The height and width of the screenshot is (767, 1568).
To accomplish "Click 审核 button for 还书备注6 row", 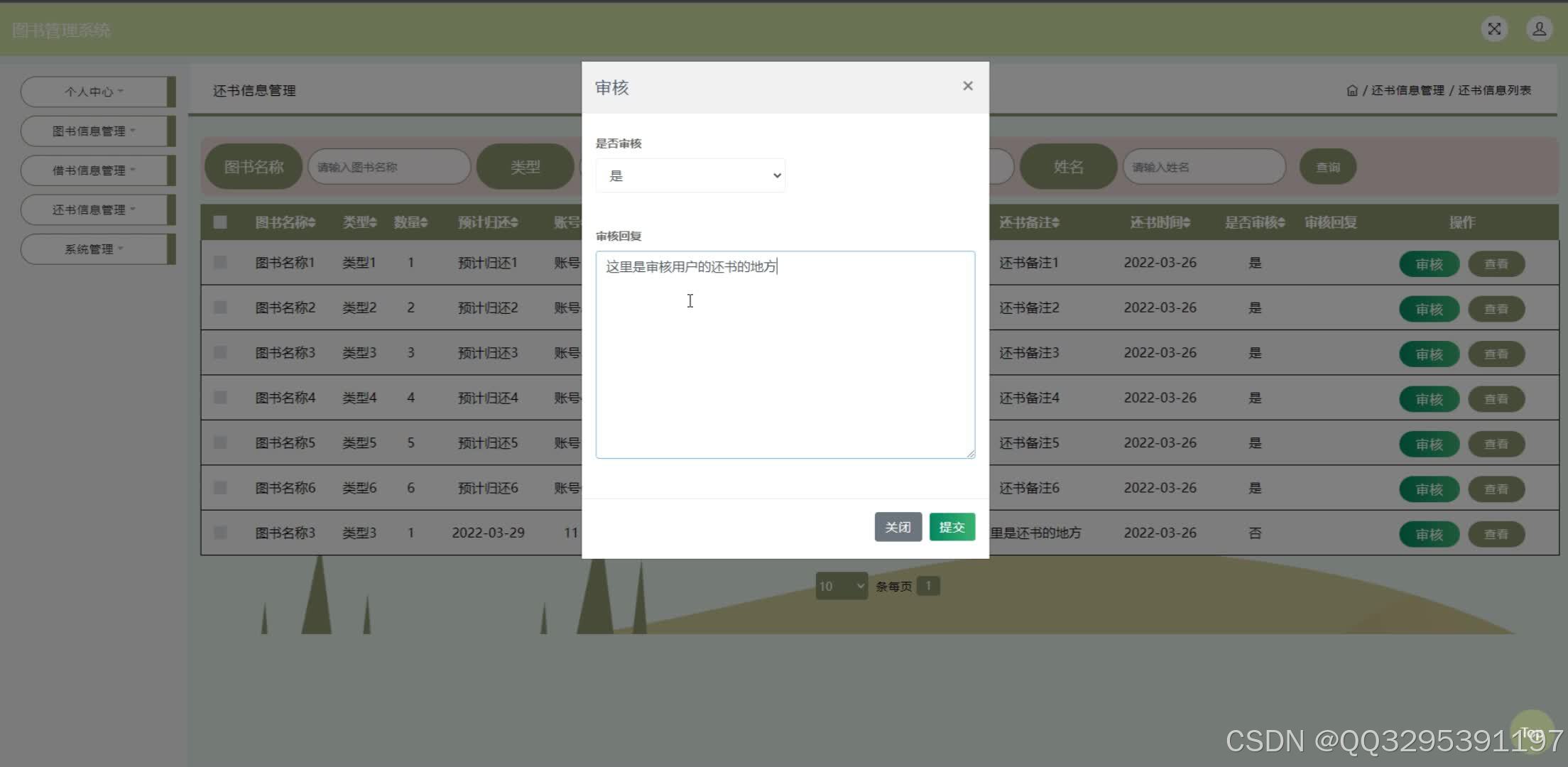I will click(1429, 489).
